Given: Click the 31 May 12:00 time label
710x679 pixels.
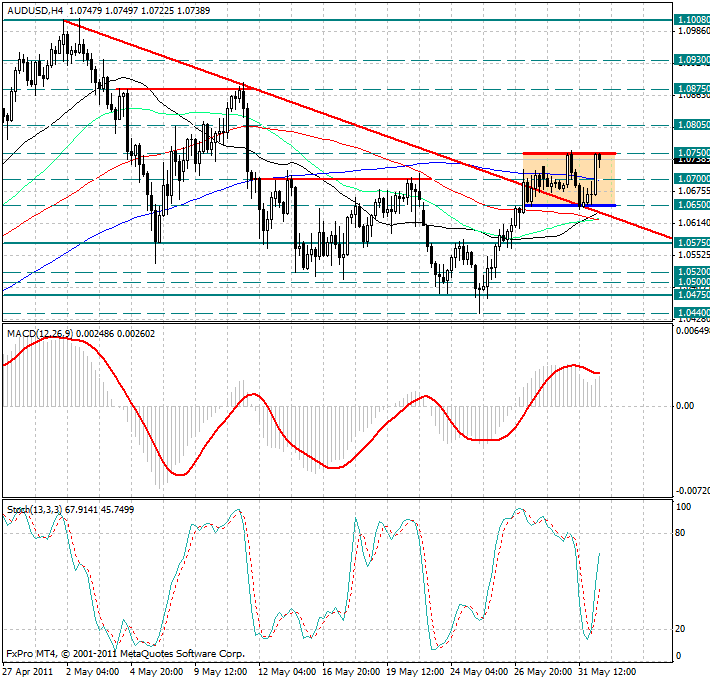Looking at the screenshot, I should pyautogui.click(x=608, y=672).
